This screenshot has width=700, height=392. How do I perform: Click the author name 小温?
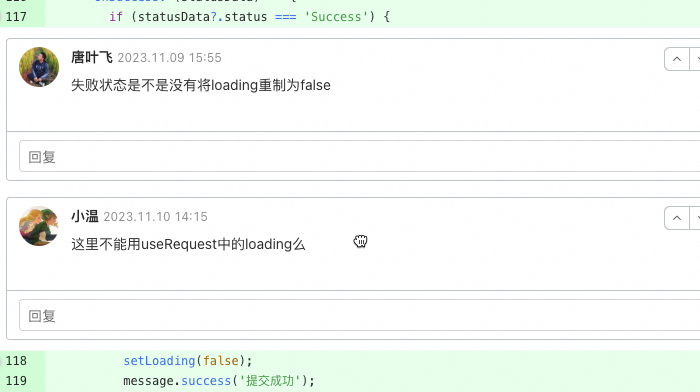[x=85, y=217]
